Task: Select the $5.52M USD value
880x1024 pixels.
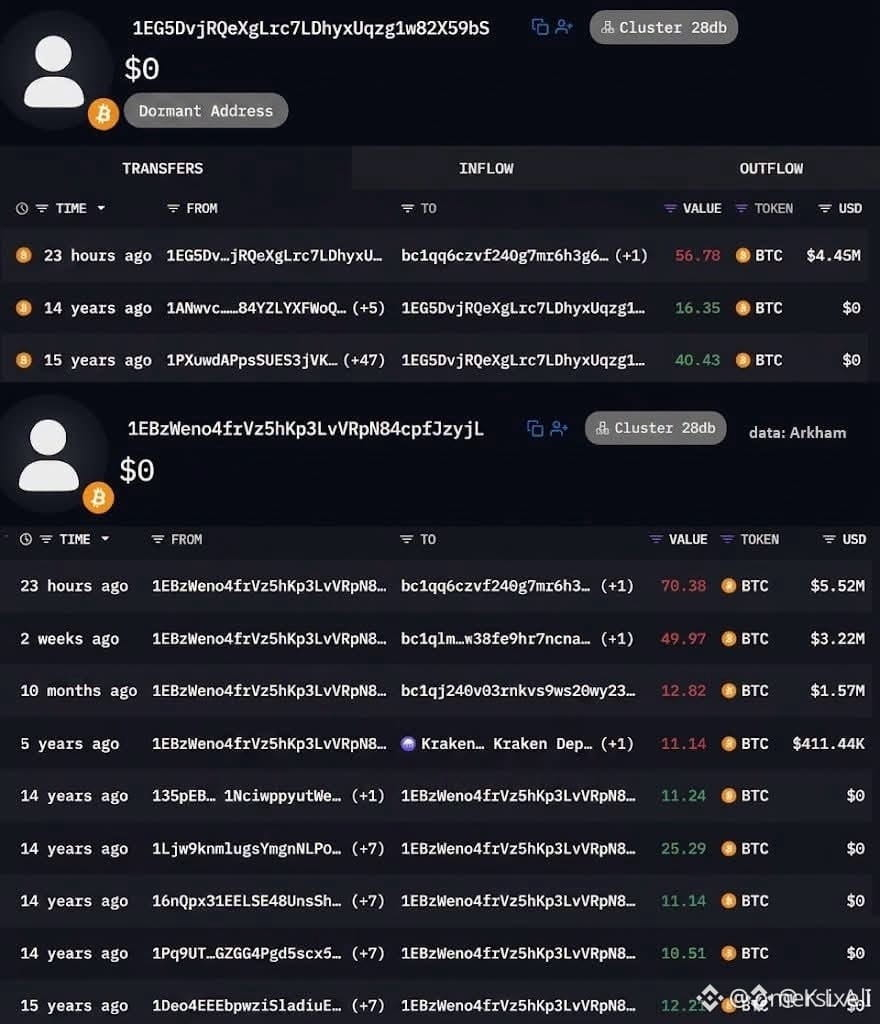Action: 838,586
